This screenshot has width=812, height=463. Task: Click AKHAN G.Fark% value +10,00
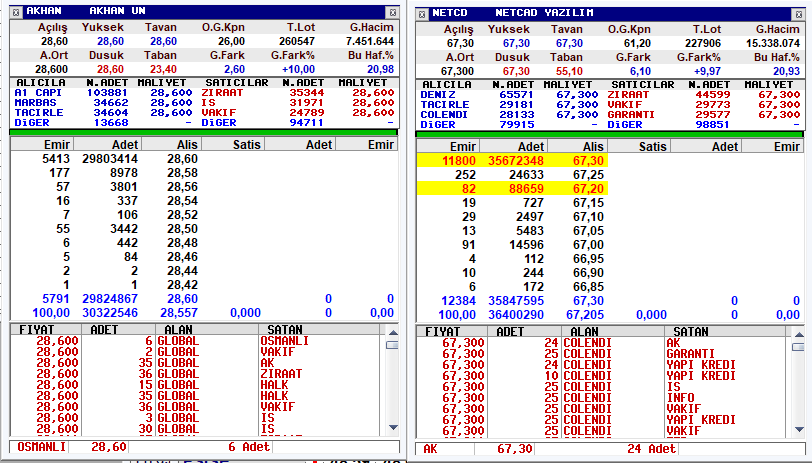click(298, 69)
